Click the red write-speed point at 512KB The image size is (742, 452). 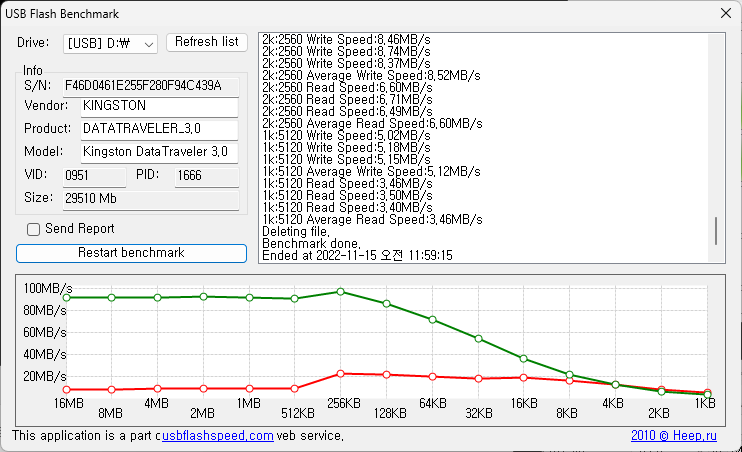tap(295, 389)
